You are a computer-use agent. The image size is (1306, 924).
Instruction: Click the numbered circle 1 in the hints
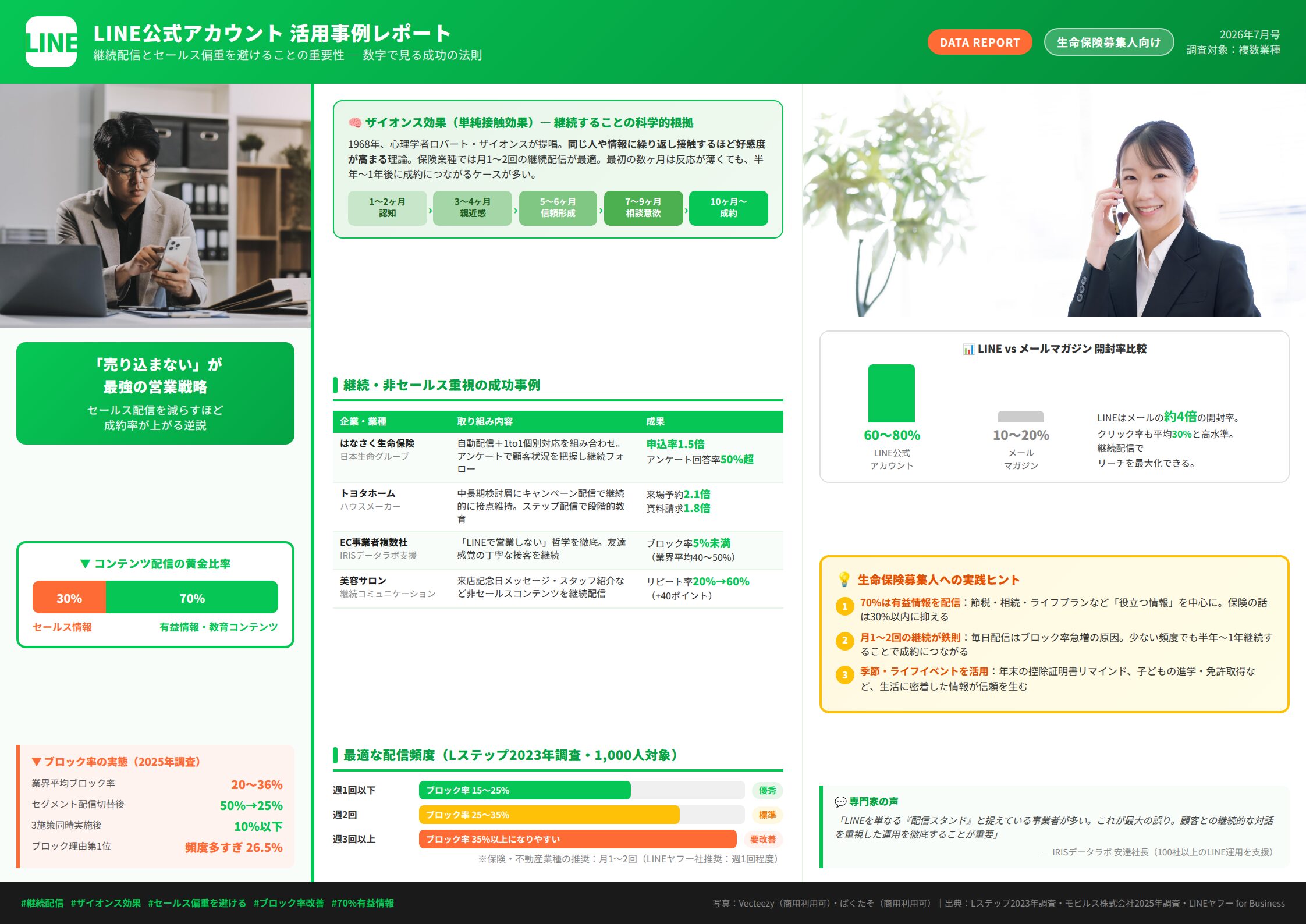coord(844,606)
